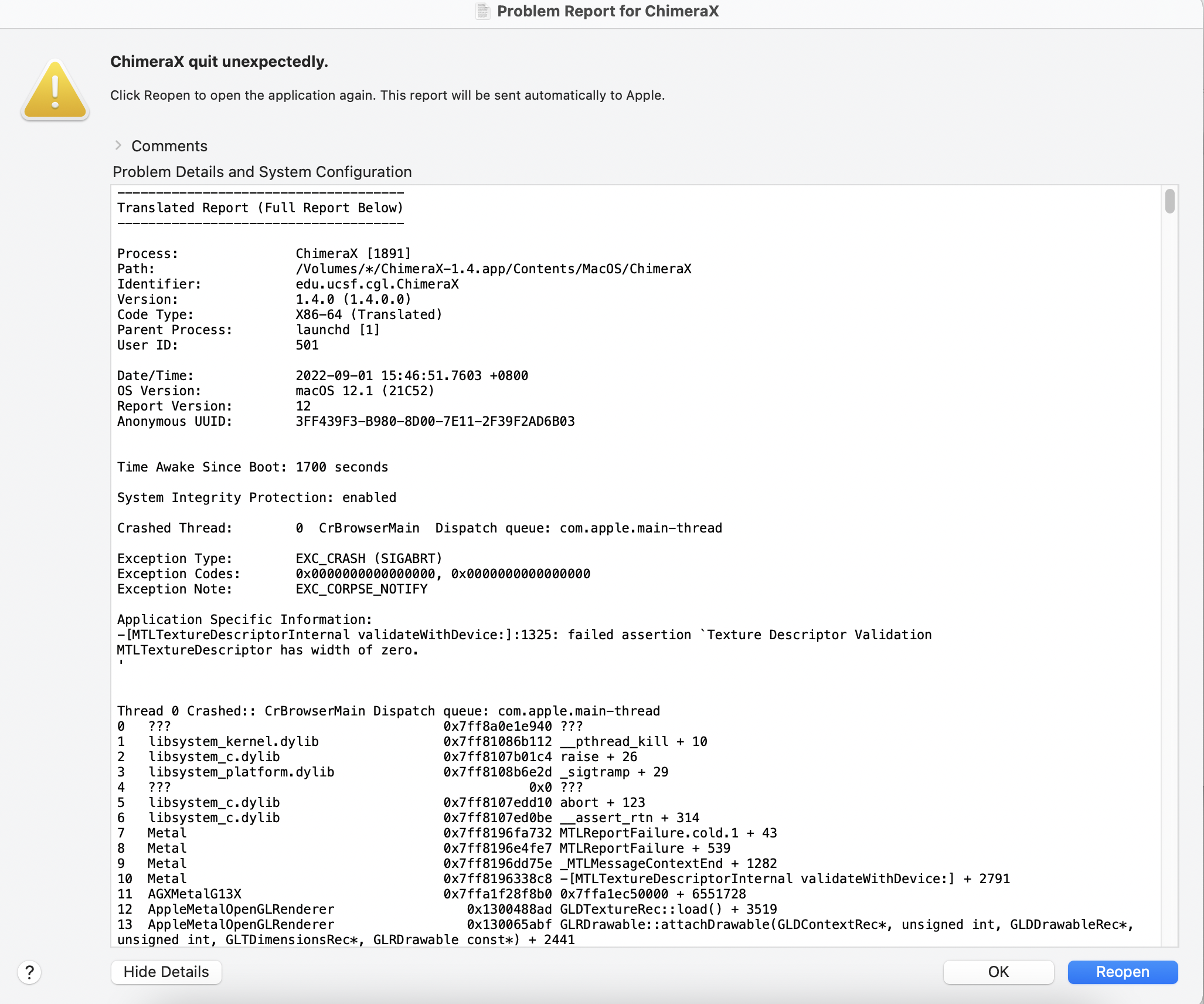Click the document icon in title bar
Viewport: 1204px width, 1004px height.
482,11
